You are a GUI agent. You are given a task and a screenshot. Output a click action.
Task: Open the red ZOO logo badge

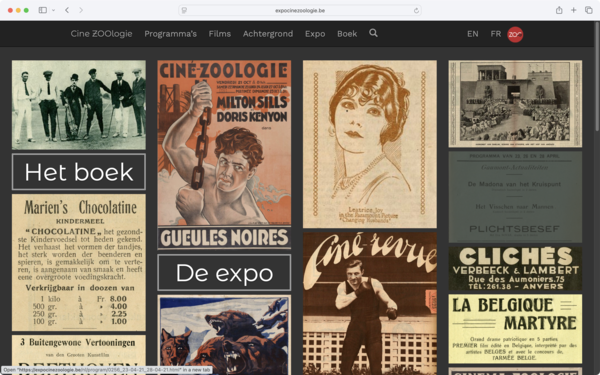tap(515, 34)
